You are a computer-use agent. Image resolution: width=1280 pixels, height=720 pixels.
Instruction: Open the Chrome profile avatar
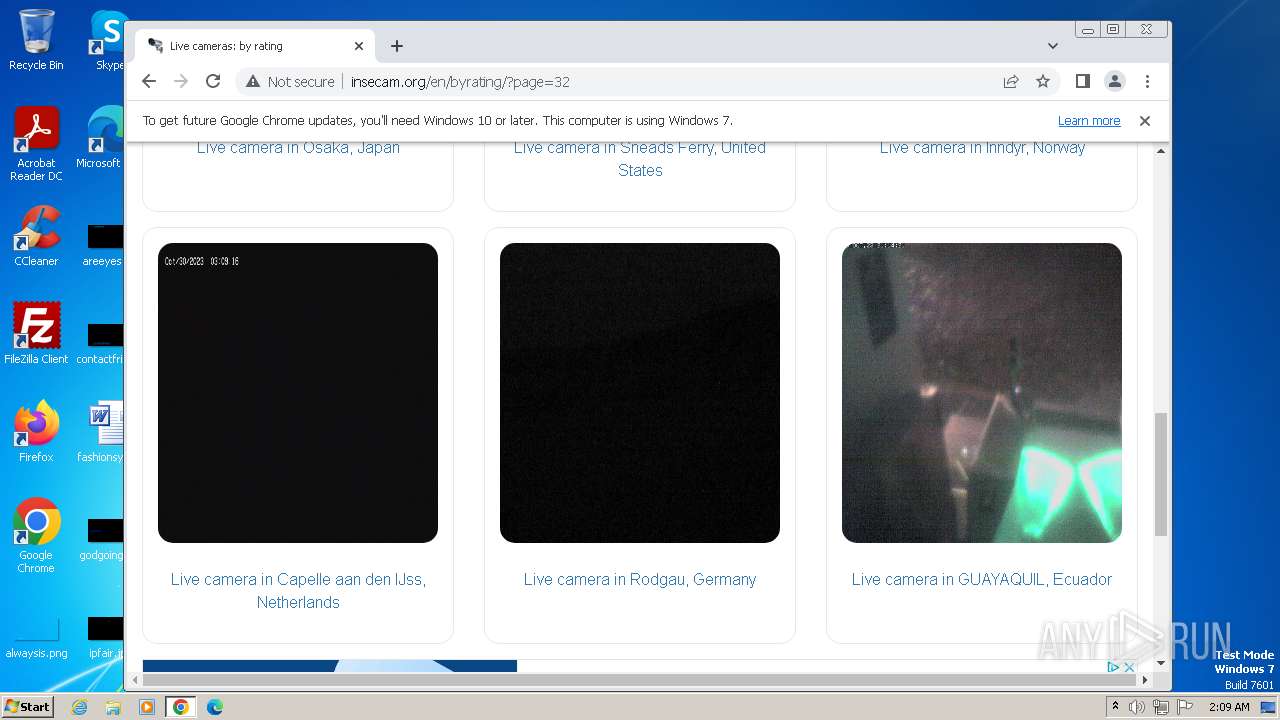tap(1115, 81)
